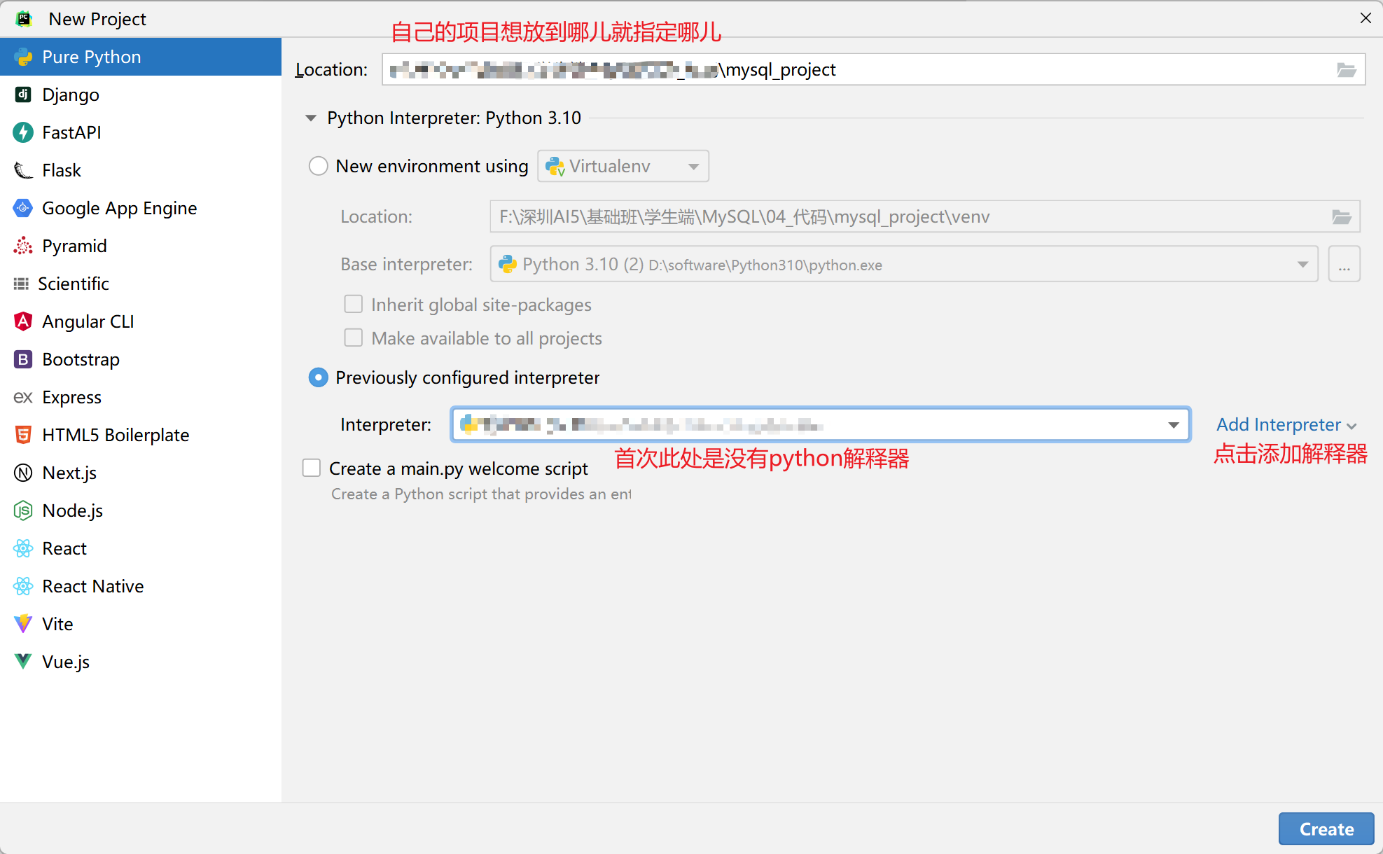
Task: Close the New Project dialog
Action: pos(1365,18)
